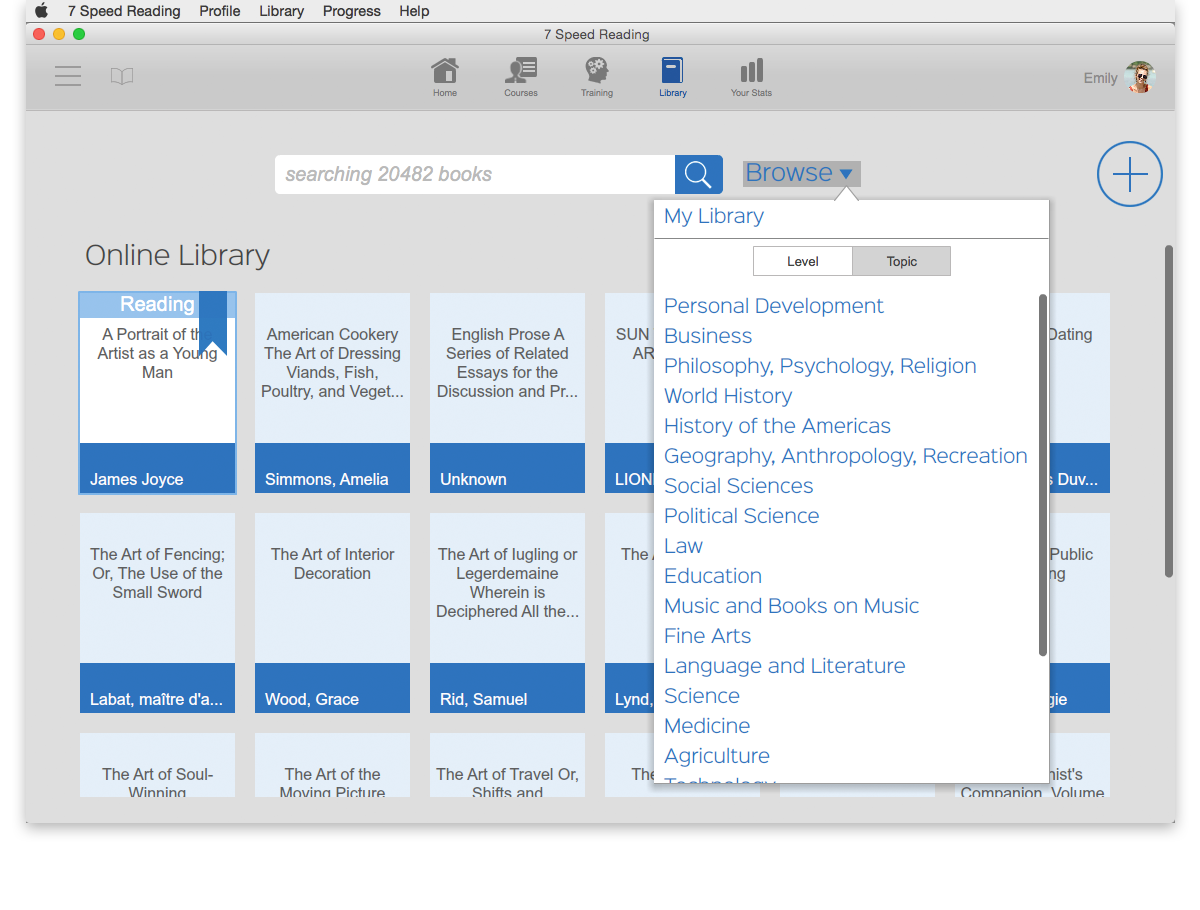
Task: Go to Home in toolbar
Action: (x=445, y=77)
